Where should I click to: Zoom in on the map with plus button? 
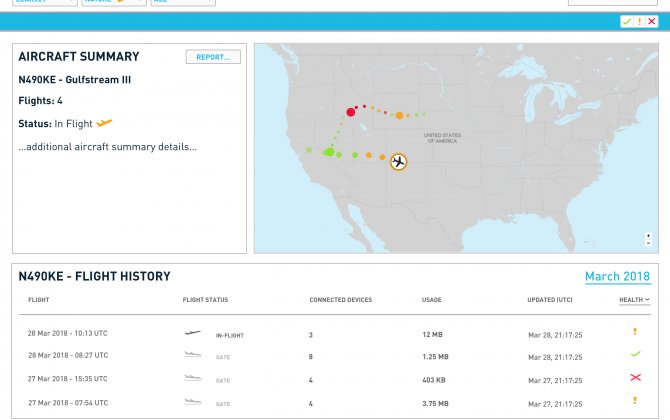click(x=648, y=236)
